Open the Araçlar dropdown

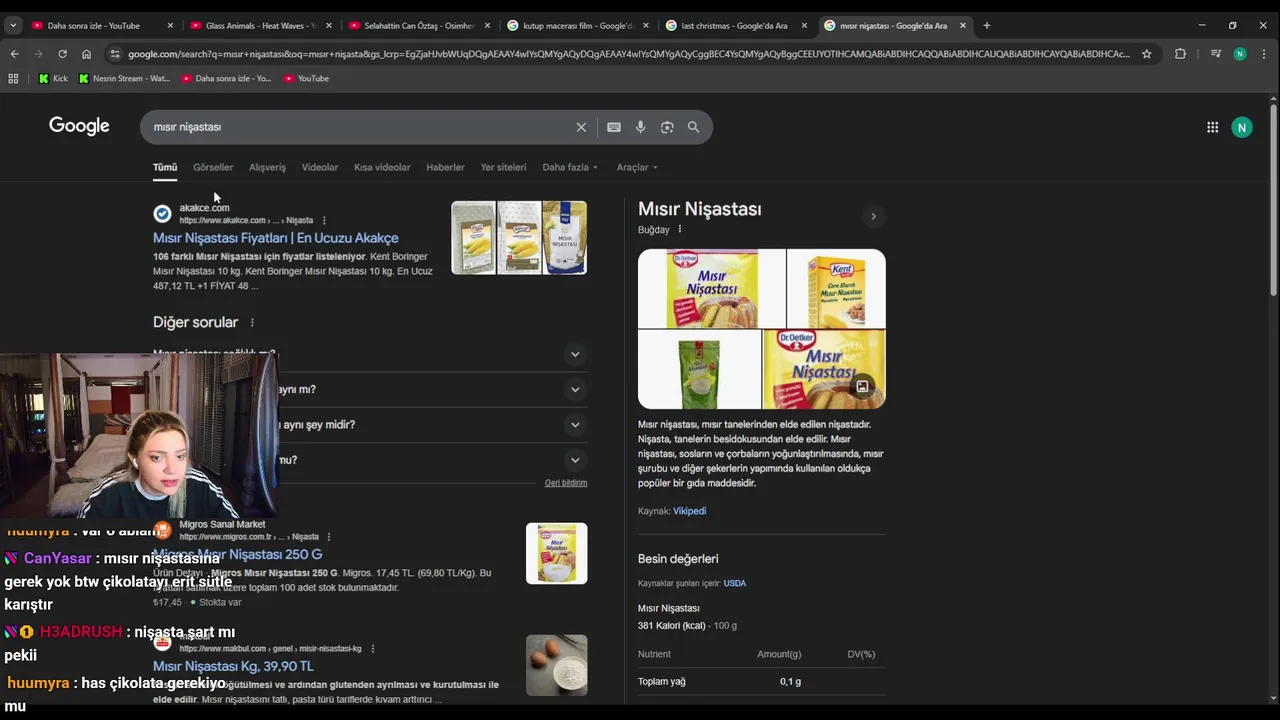click(637, 167)
